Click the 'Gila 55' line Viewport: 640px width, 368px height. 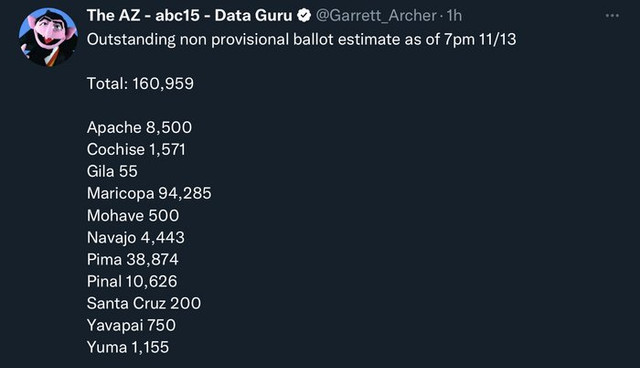click(112, 171)
